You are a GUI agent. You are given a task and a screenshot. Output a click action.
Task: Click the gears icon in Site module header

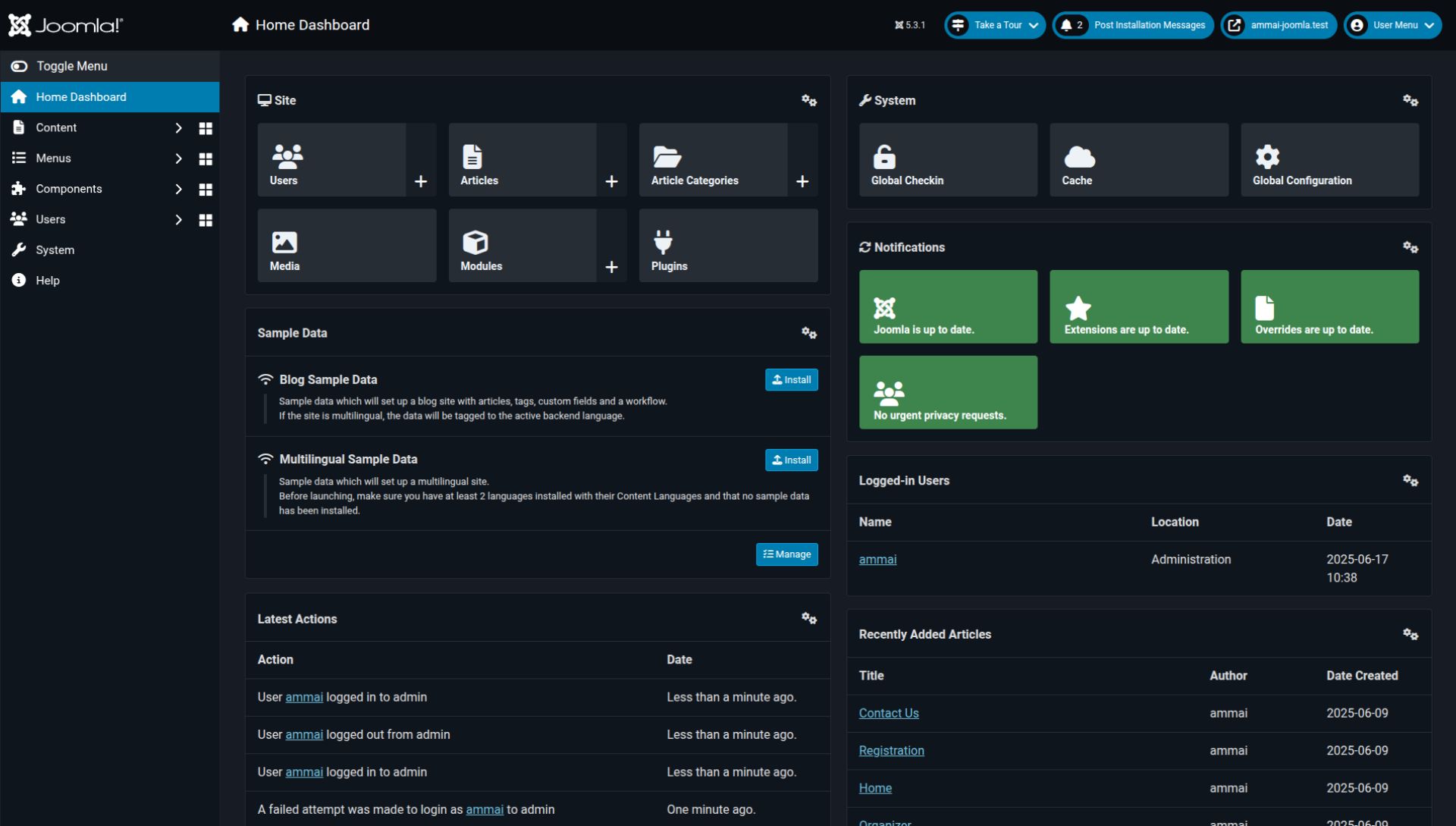(808, 100)
